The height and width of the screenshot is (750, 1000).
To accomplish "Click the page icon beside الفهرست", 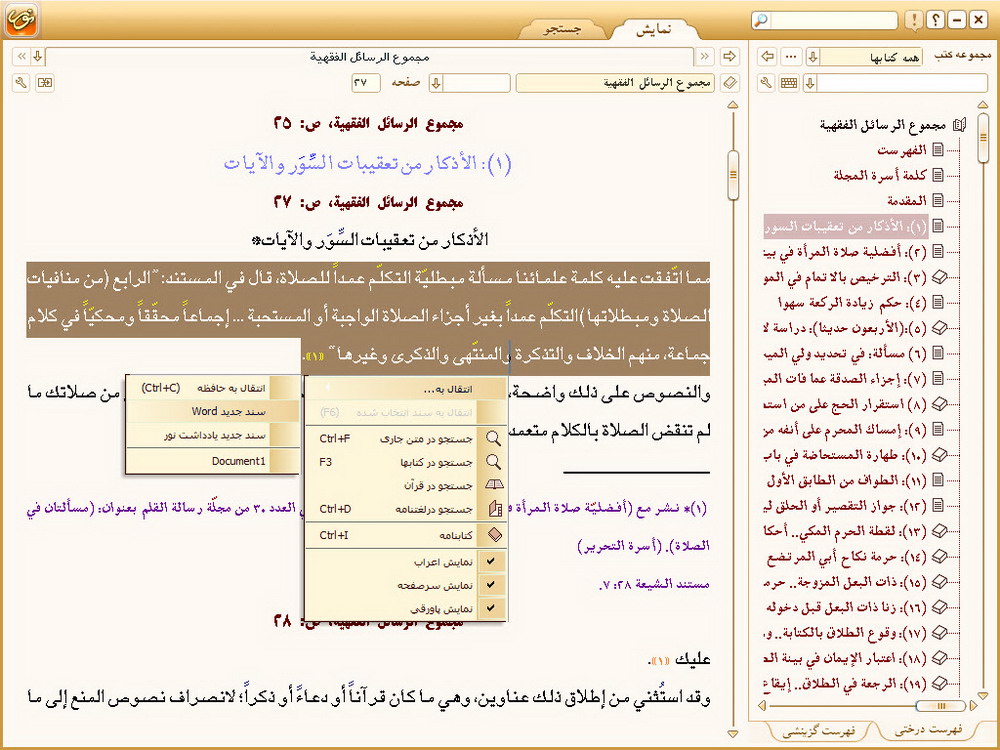I will 938,150.
